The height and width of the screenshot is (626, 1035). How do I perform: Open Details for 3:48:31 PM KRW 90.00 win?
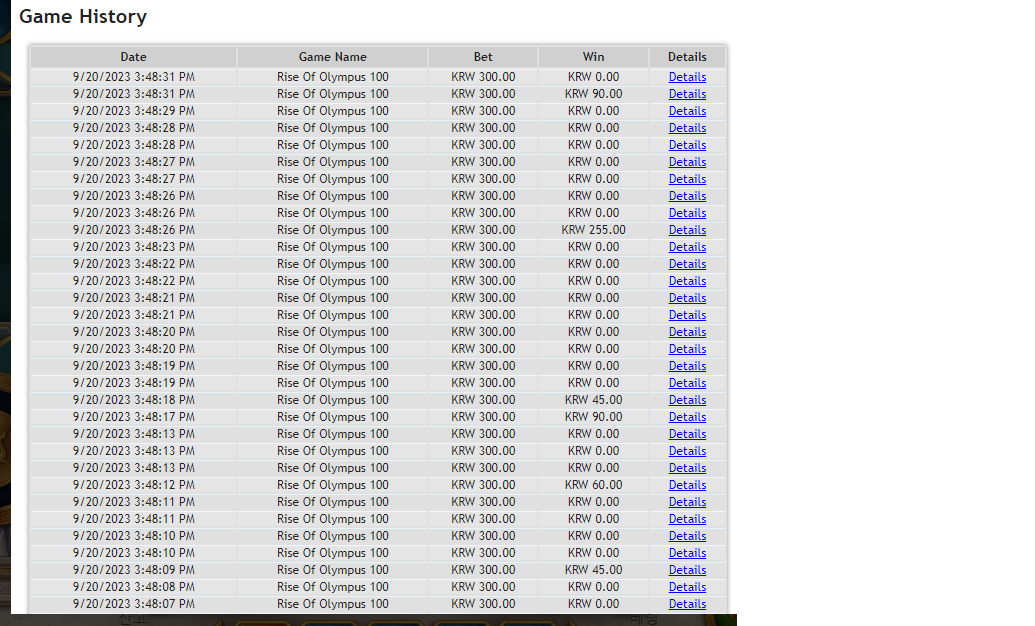[687, 94]
